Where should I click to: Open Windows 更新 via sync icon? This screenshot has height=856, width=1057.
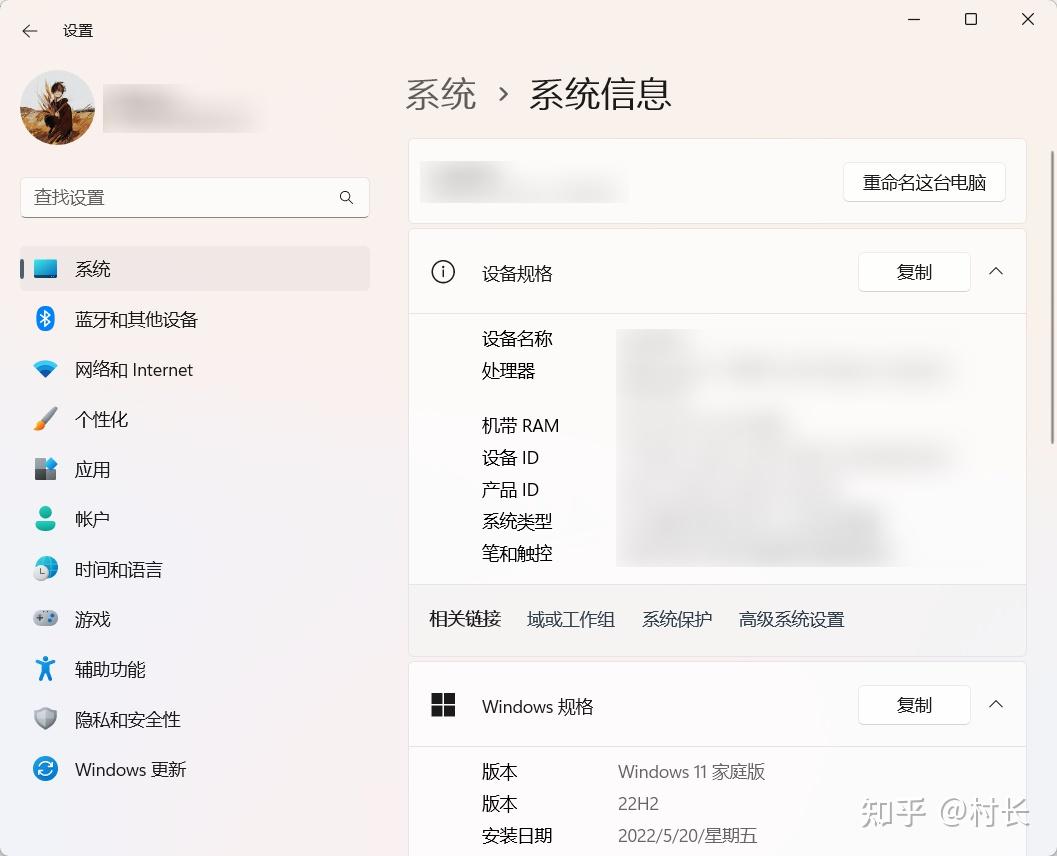pos(45,769)
